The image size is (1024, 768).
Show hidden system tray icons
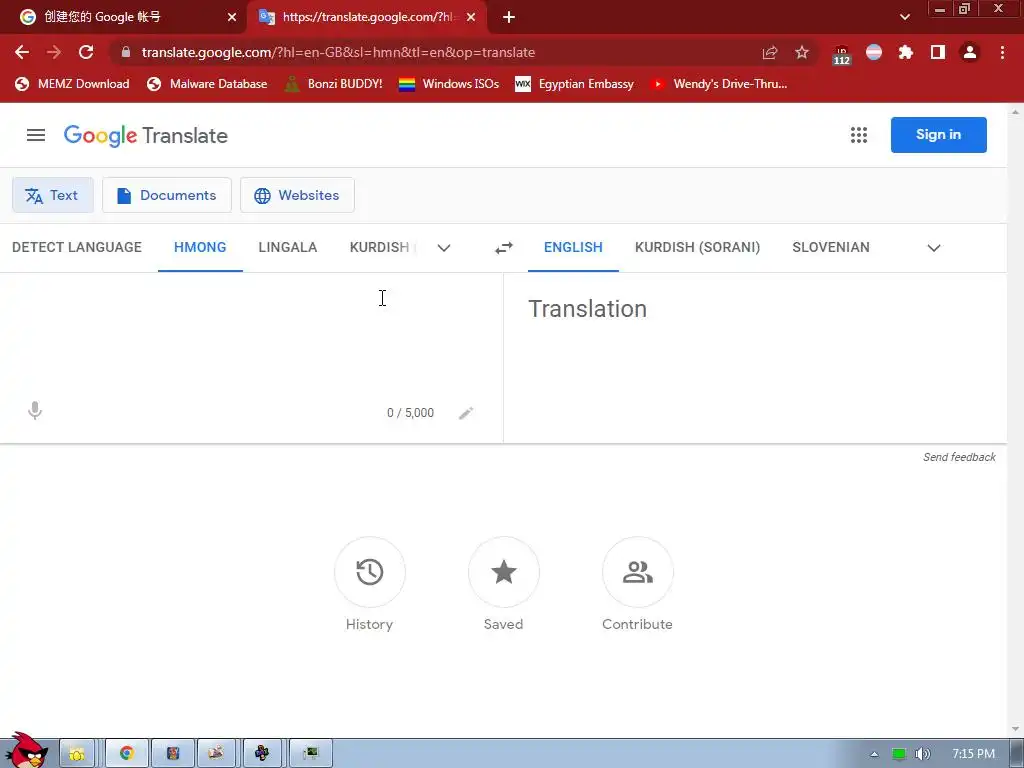coord(874,754)
